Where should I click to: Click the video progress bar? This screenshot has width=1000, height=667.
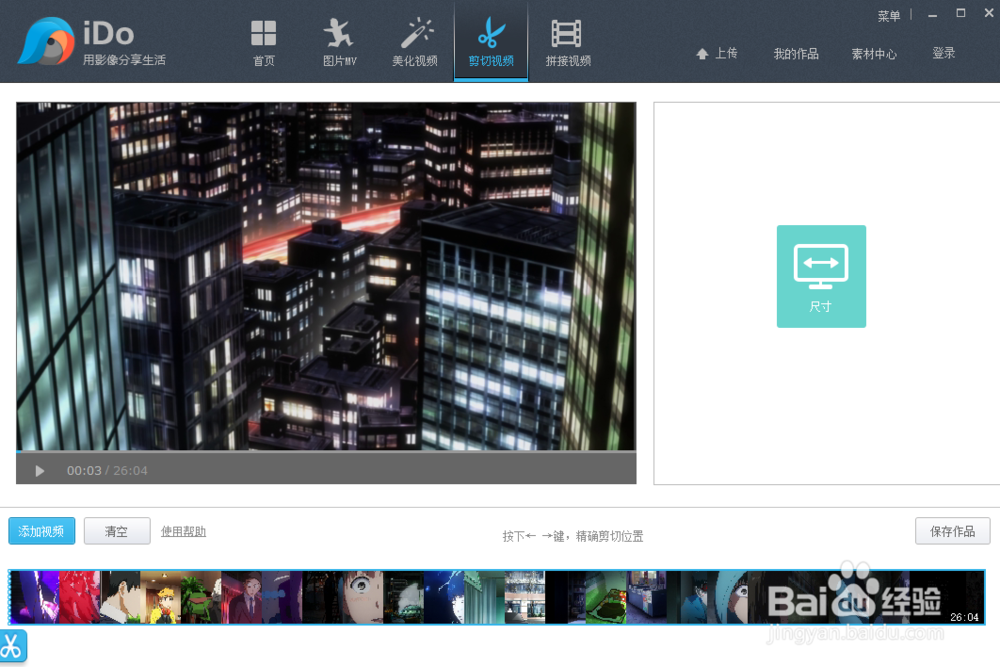click(326, 451)
